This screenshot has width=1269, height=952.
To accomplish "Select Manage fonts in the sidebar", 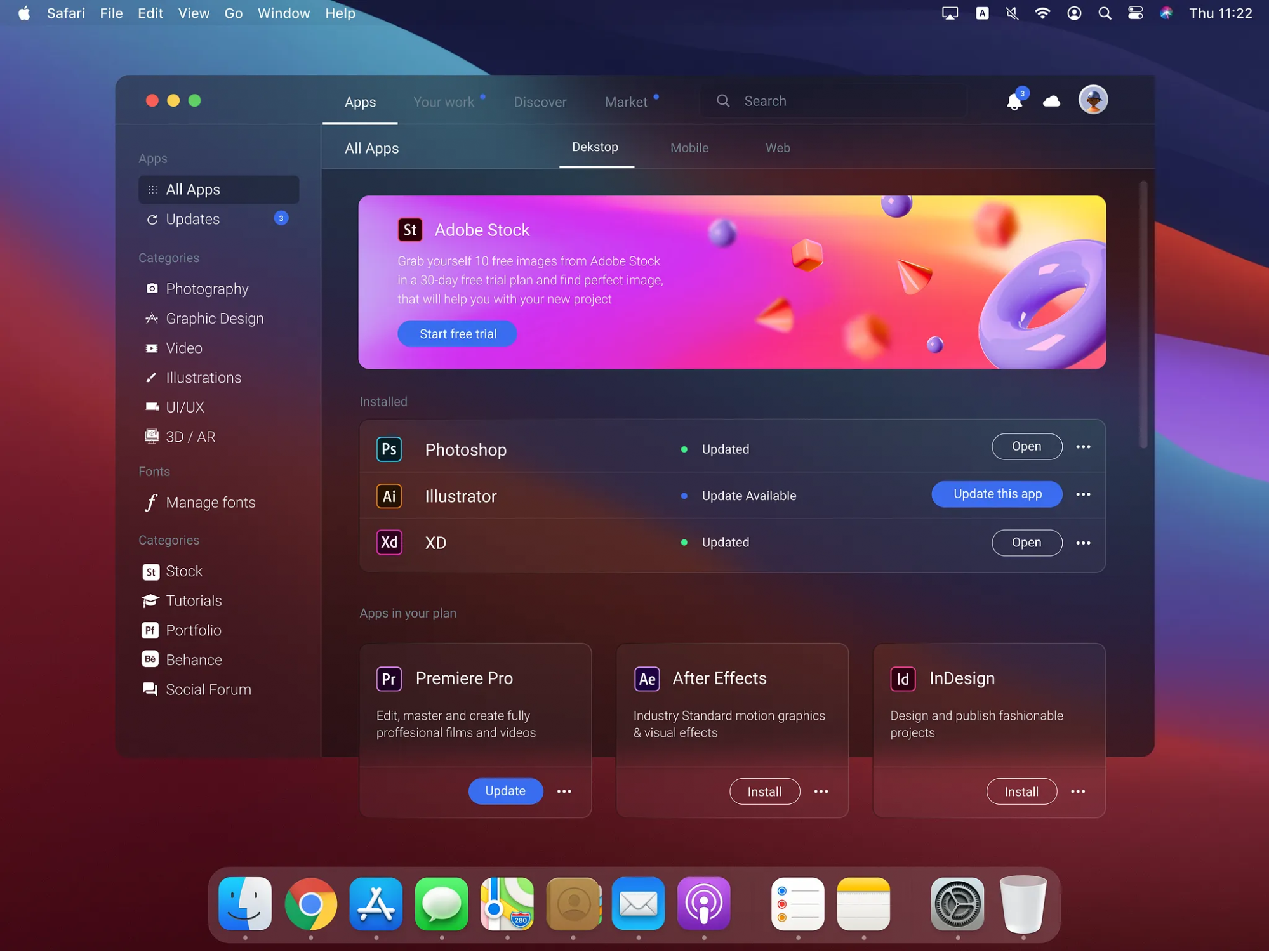I will point(210,503).
